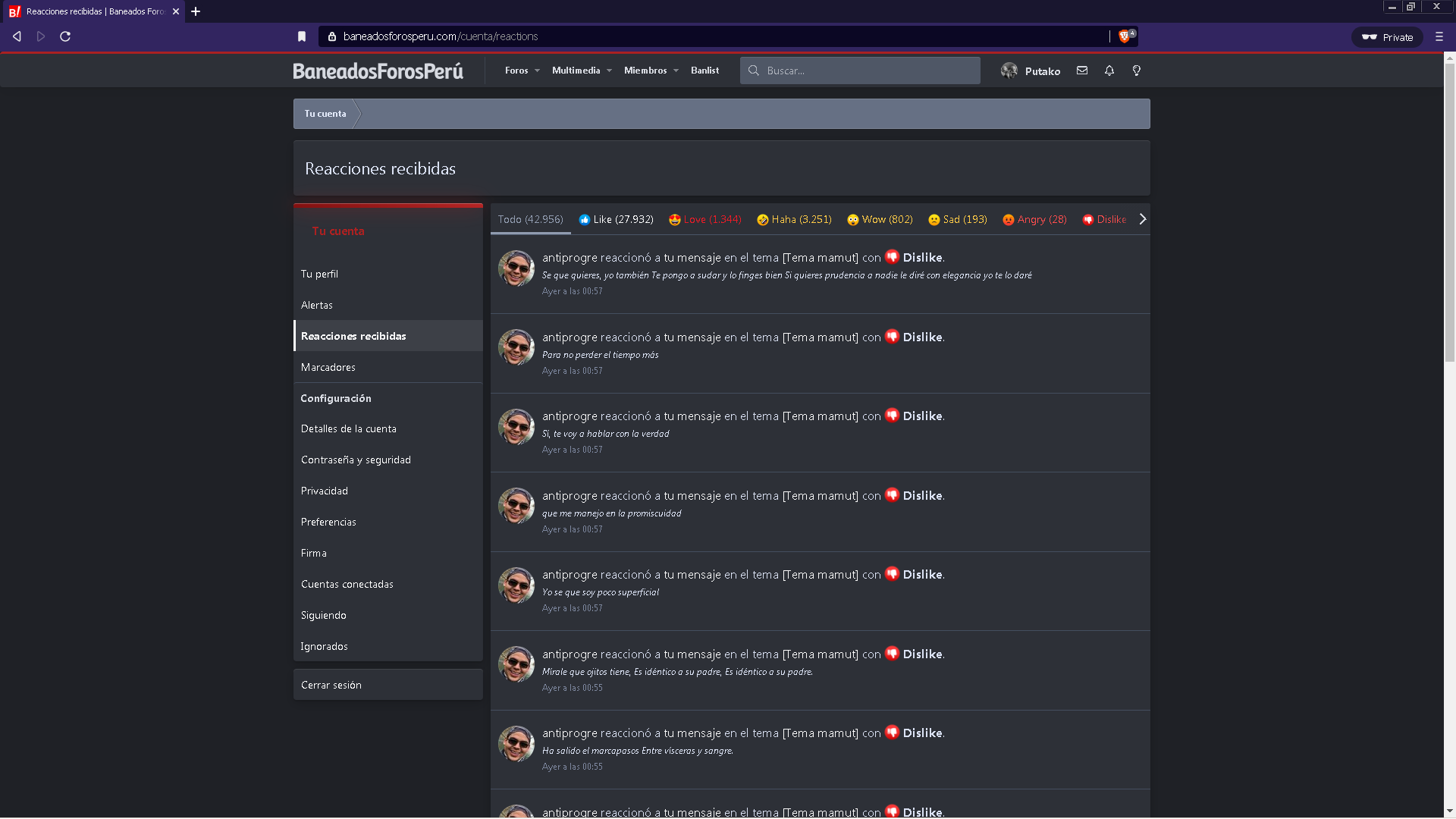The image size is (1456, 819).
Task: Open Alertas in the sidebar
Action: click(x=388, y=305)
